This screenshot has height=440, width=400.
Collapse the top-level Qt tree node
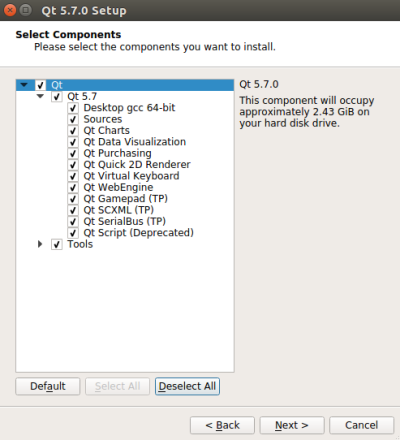24,85
